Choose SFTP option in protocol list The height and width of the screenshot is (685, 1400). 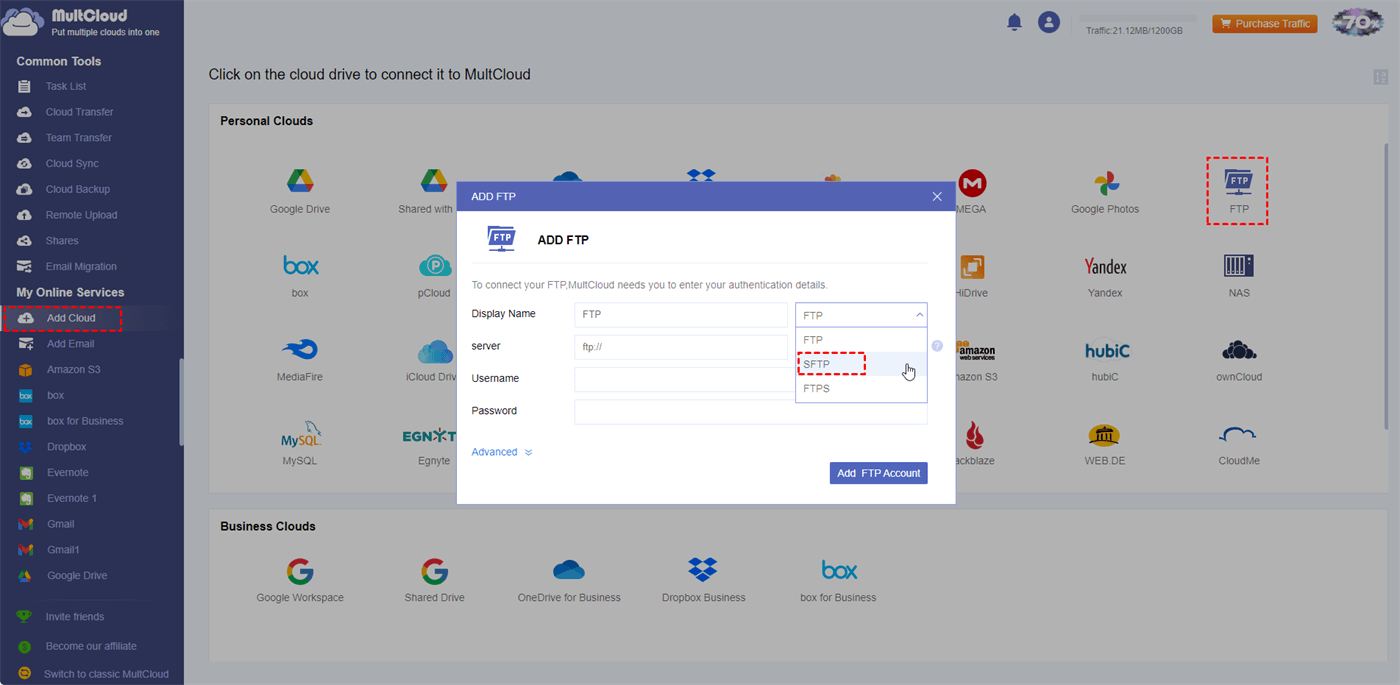(861, 364)
